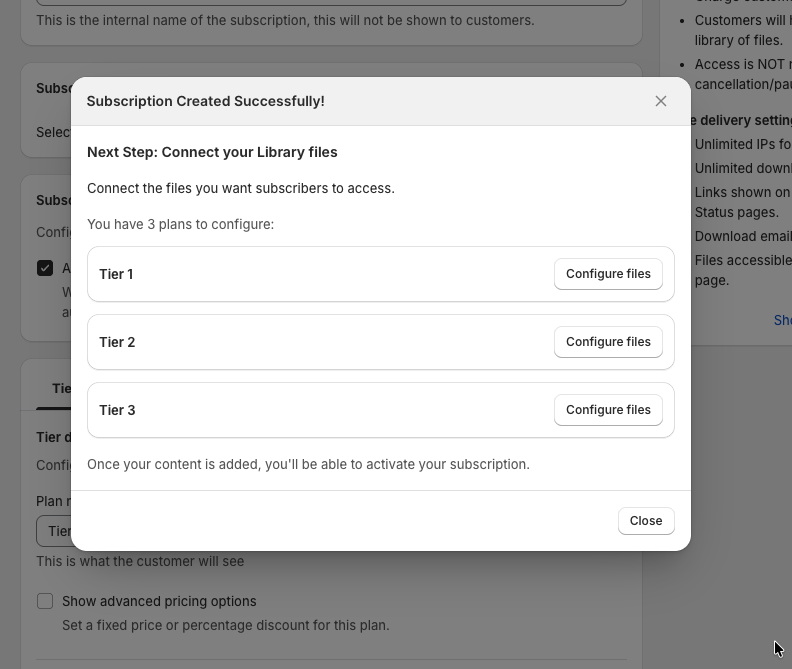Enable Show advanced pricing options checkbox
This screenshot has height=669, width=792.
[x=45, y=601]
